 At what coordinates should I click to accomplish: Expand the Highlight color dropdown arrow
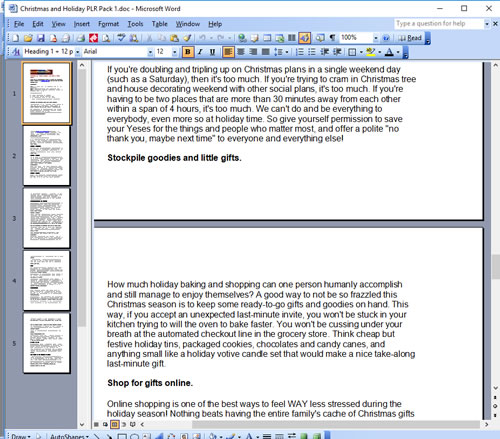380,52
